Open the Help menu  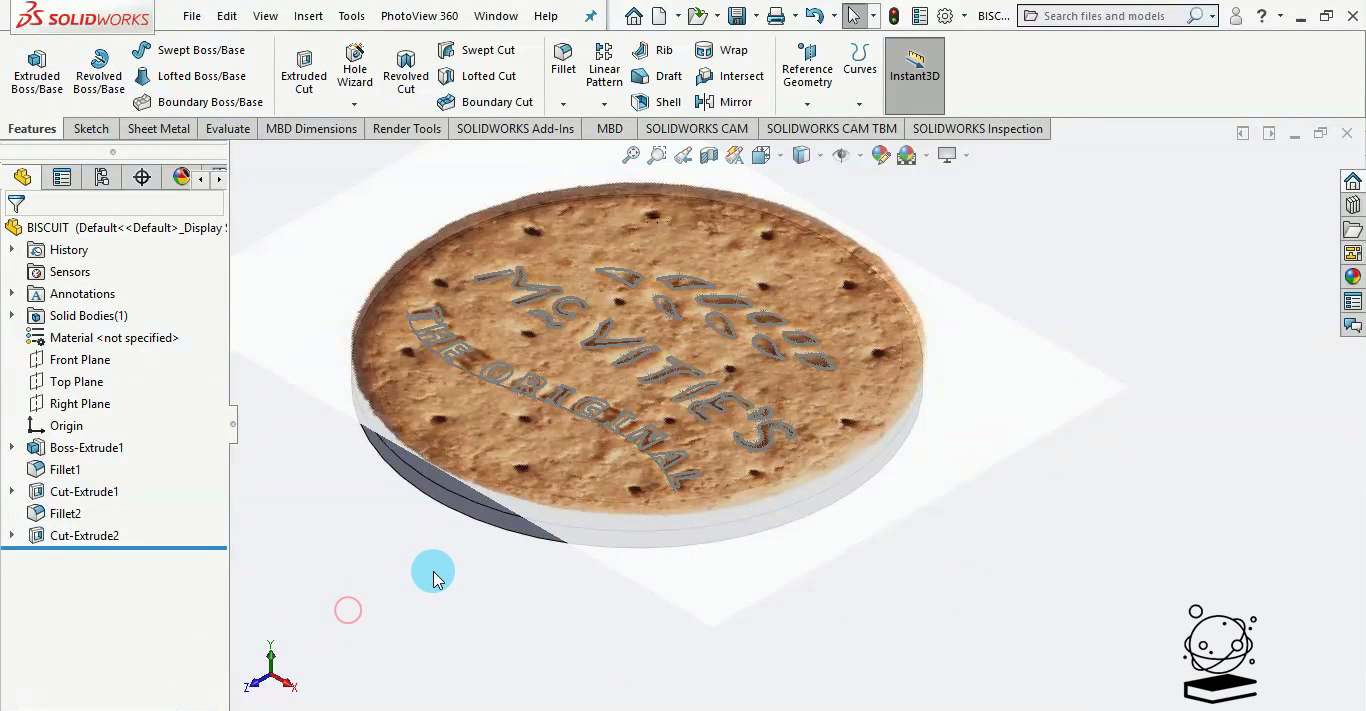(x=546, y=16)
